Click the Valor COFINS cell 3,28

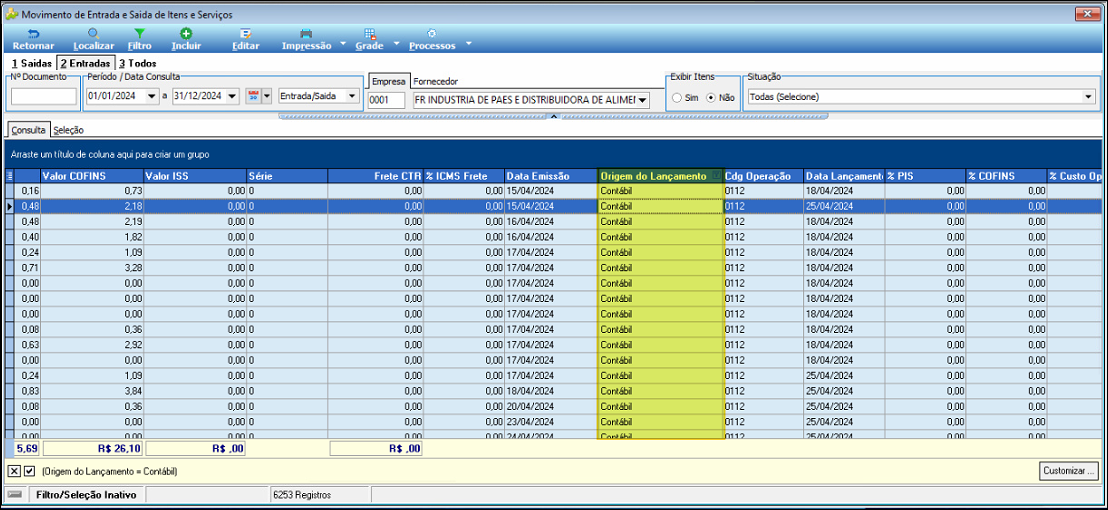click(x=92, y=268)
